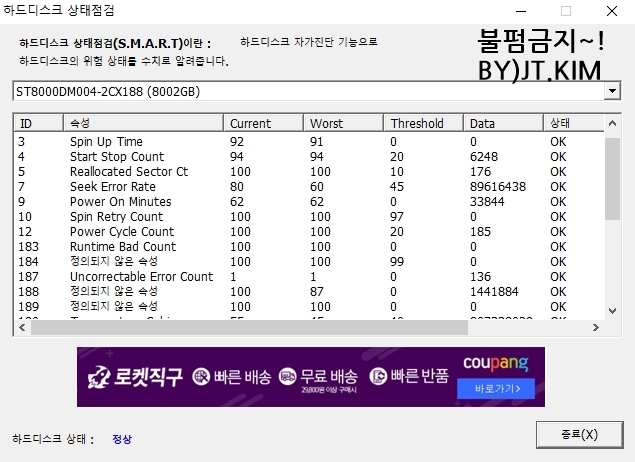635x462 pixels.
Task: Click the 빠른 배송 delivery icon
Action: [x=201, y=377]
